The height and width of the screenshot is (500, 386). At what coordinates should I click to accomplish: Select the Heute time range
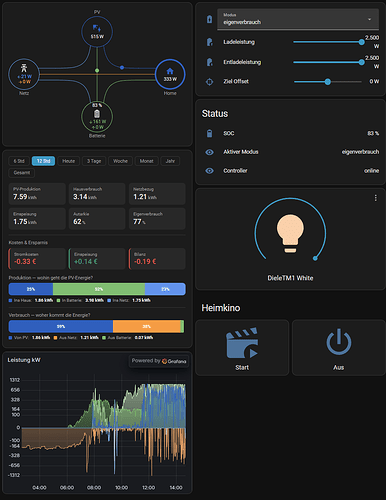pos(69,161)
